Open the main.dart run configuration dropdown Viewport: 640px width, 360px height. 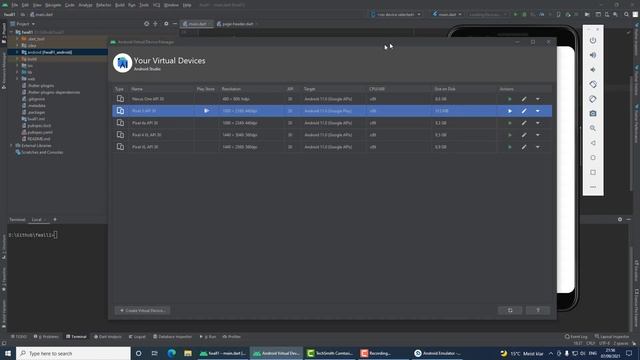click(x=447, y=14)
